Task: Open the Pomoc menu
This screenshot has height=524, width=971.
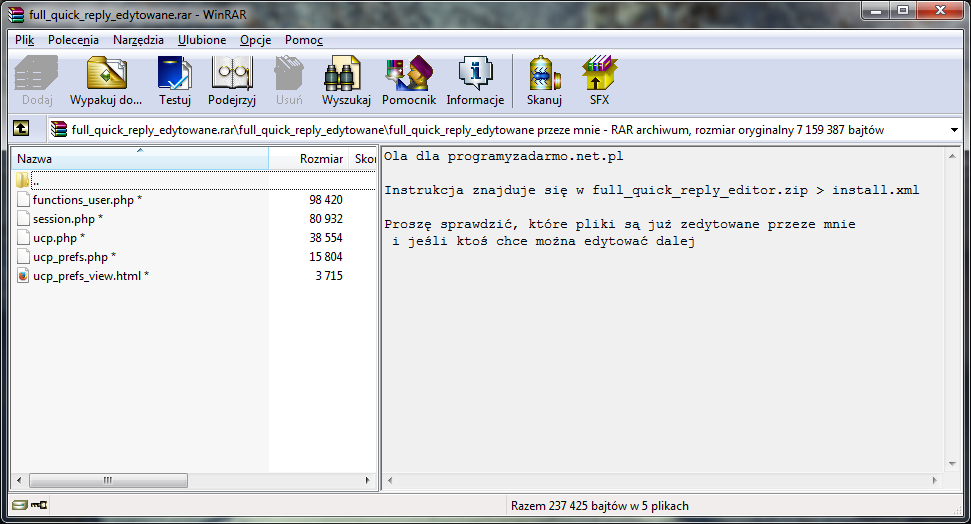Action: pyautogui.click(x=303, y=40)
